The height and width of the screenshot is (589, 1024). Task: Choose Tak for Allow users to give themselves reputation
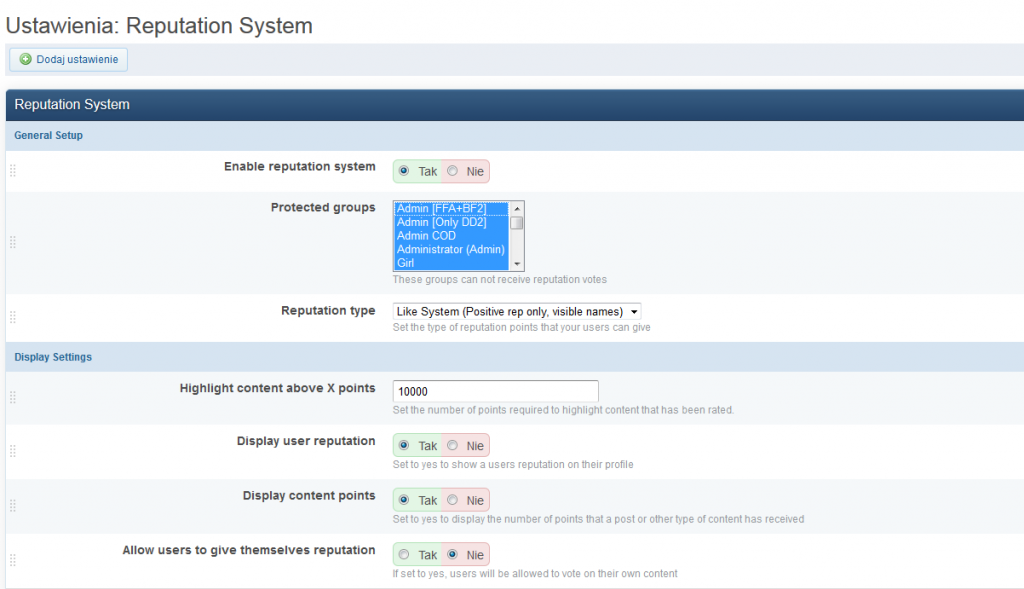click(x=404, y=554)
